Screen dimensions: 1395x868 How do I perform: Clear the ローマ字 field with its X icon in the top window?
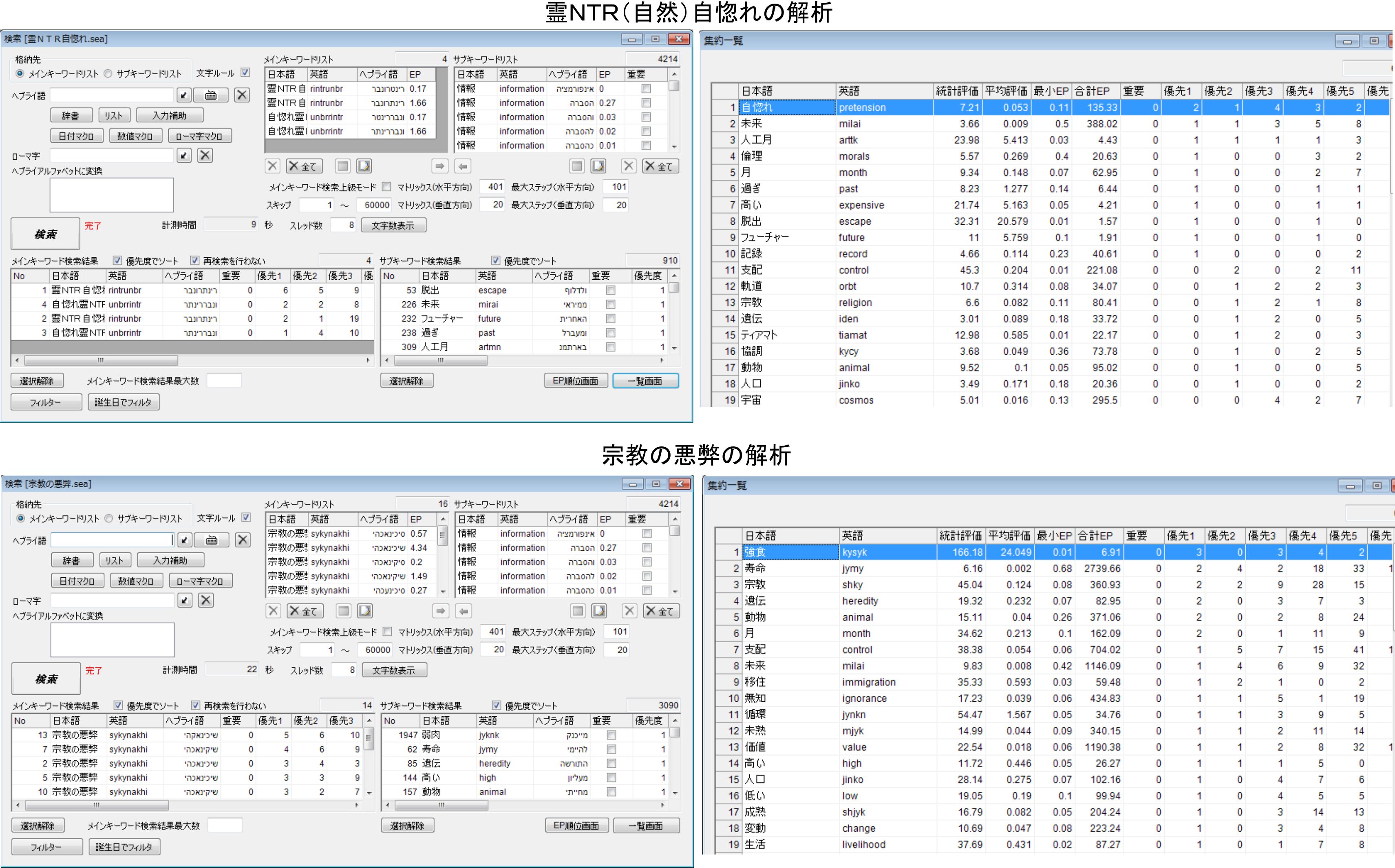point(205,156)
